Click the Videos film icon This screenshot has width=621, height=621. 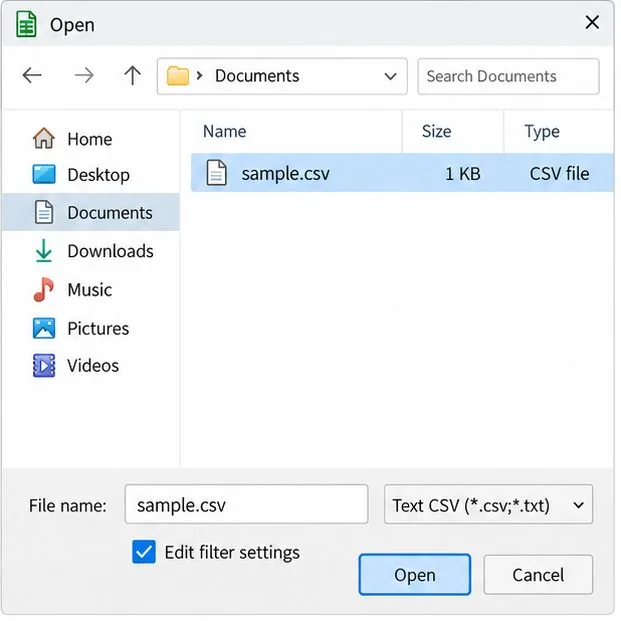tap(44, 365)
